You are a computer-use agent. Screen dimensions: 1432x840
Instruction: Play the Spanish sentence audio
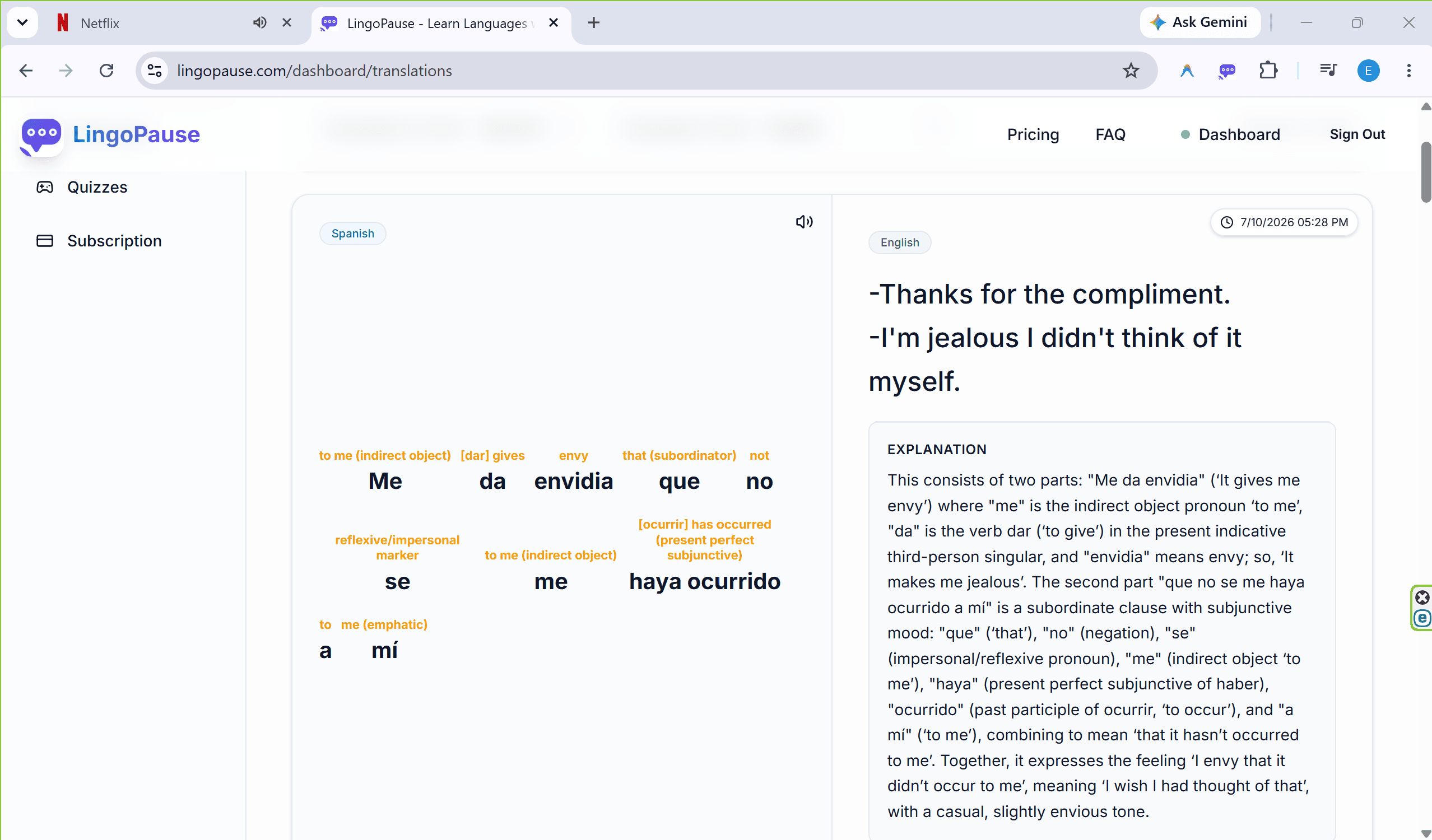[804, 222]
